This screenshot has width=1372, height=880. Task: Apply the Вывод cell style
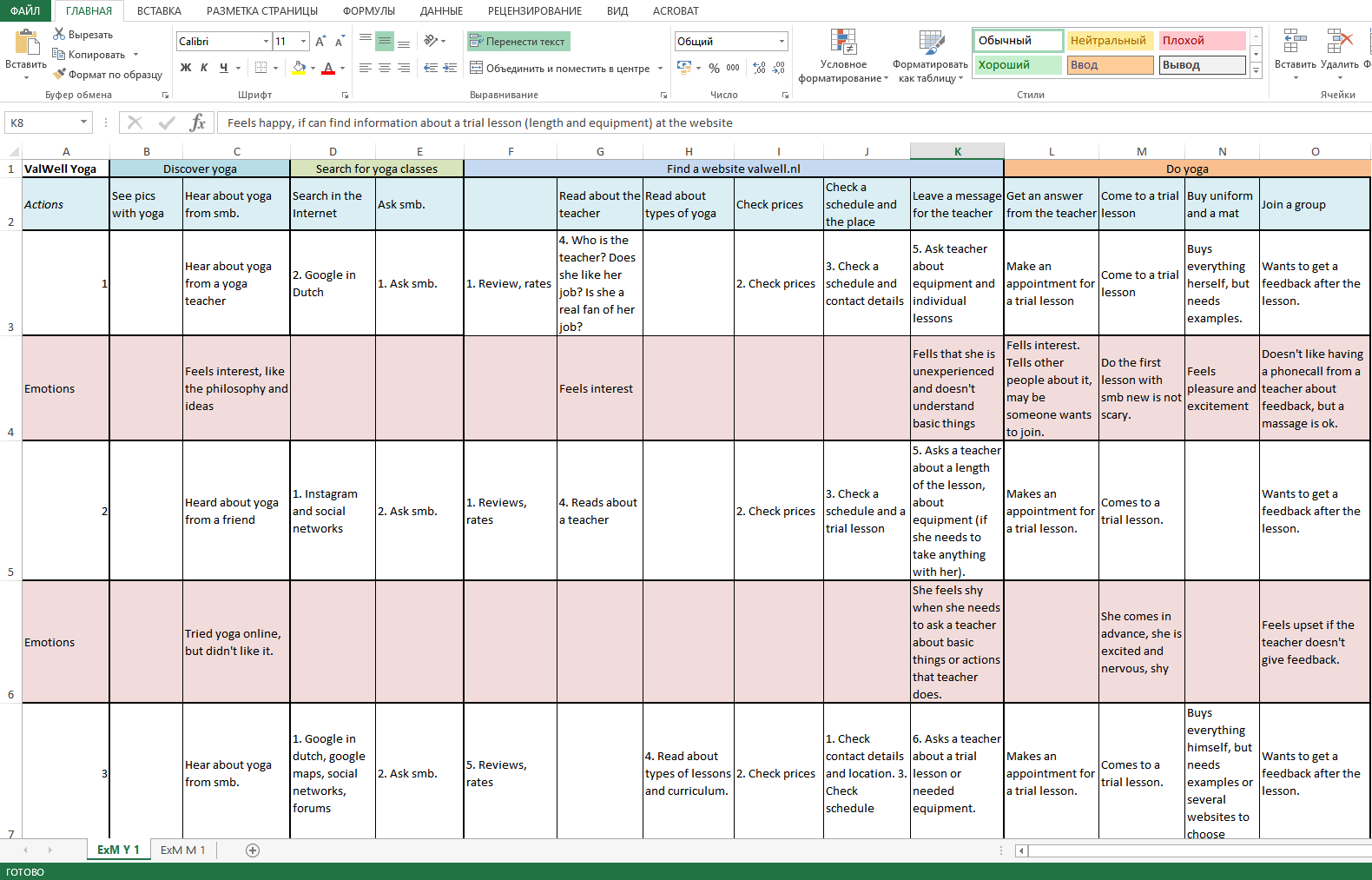pyautogui.click(x=1202, y=65)
